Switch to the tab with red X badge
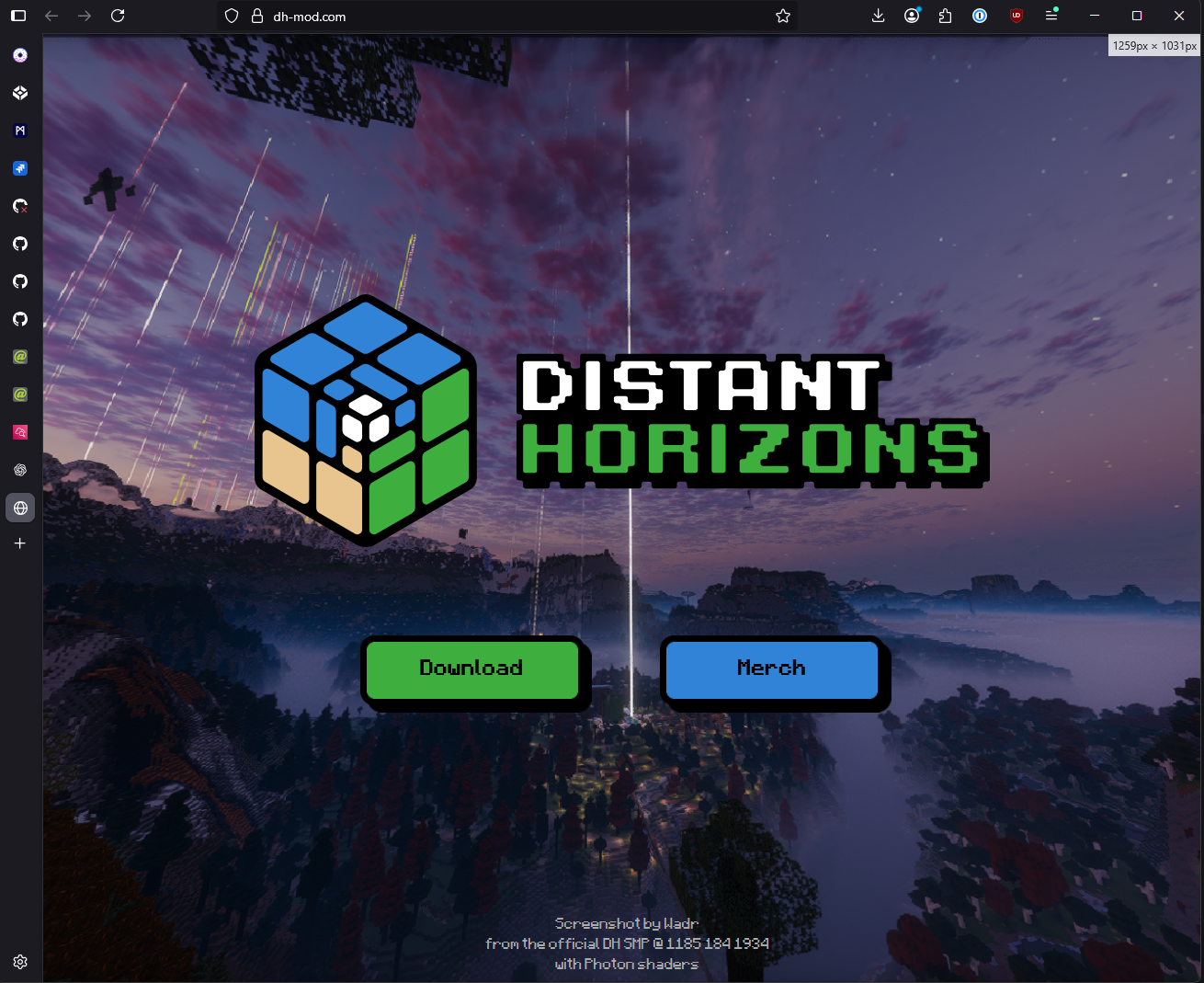 (20, 206)
